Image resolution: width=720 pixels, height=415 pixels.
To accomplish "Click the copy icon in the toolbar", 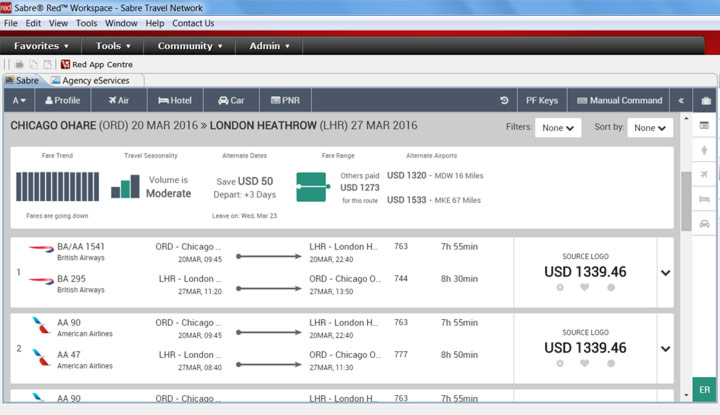I will click(x=34, y=65).
